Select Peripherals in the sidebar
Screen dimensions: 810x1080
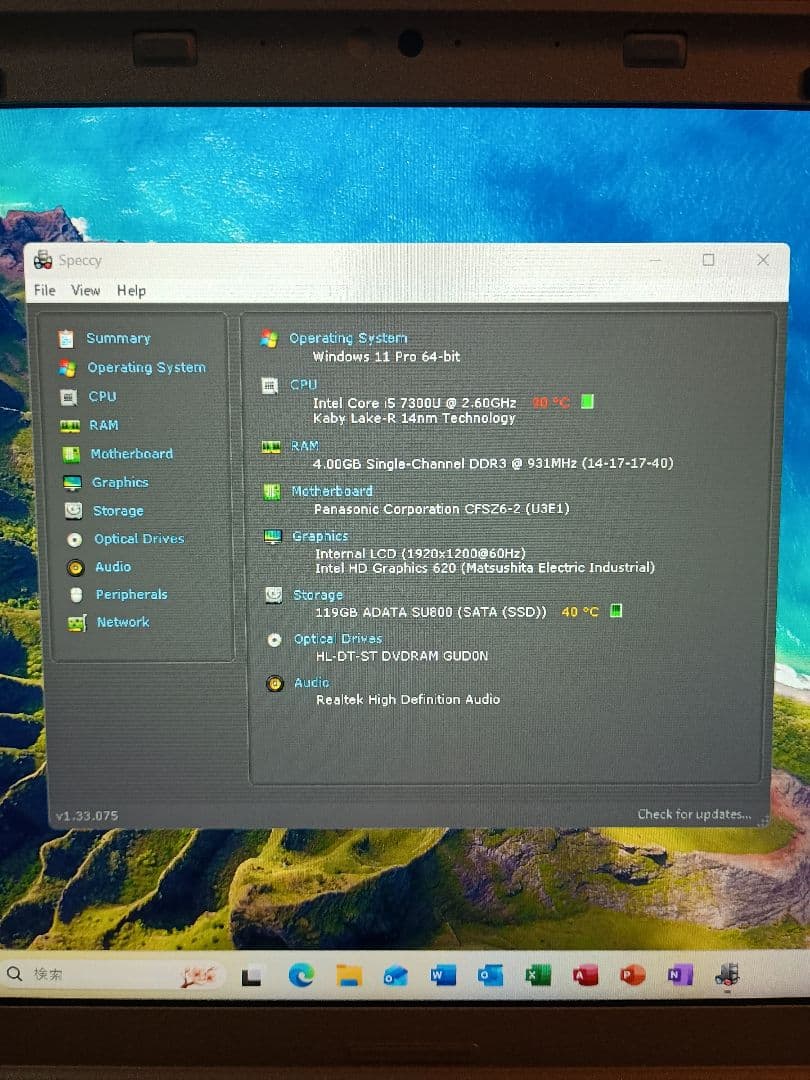coord(131,594)
